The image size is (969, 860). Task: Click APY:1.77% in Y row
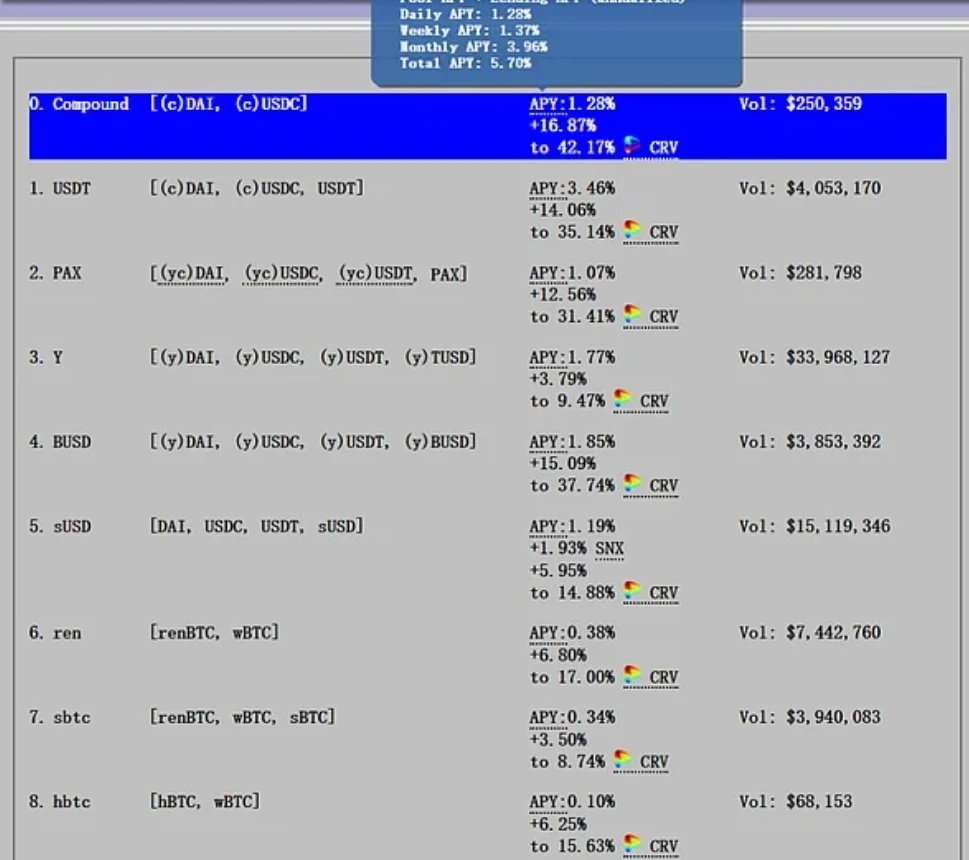pyautogui.click(x=572, y=358)
